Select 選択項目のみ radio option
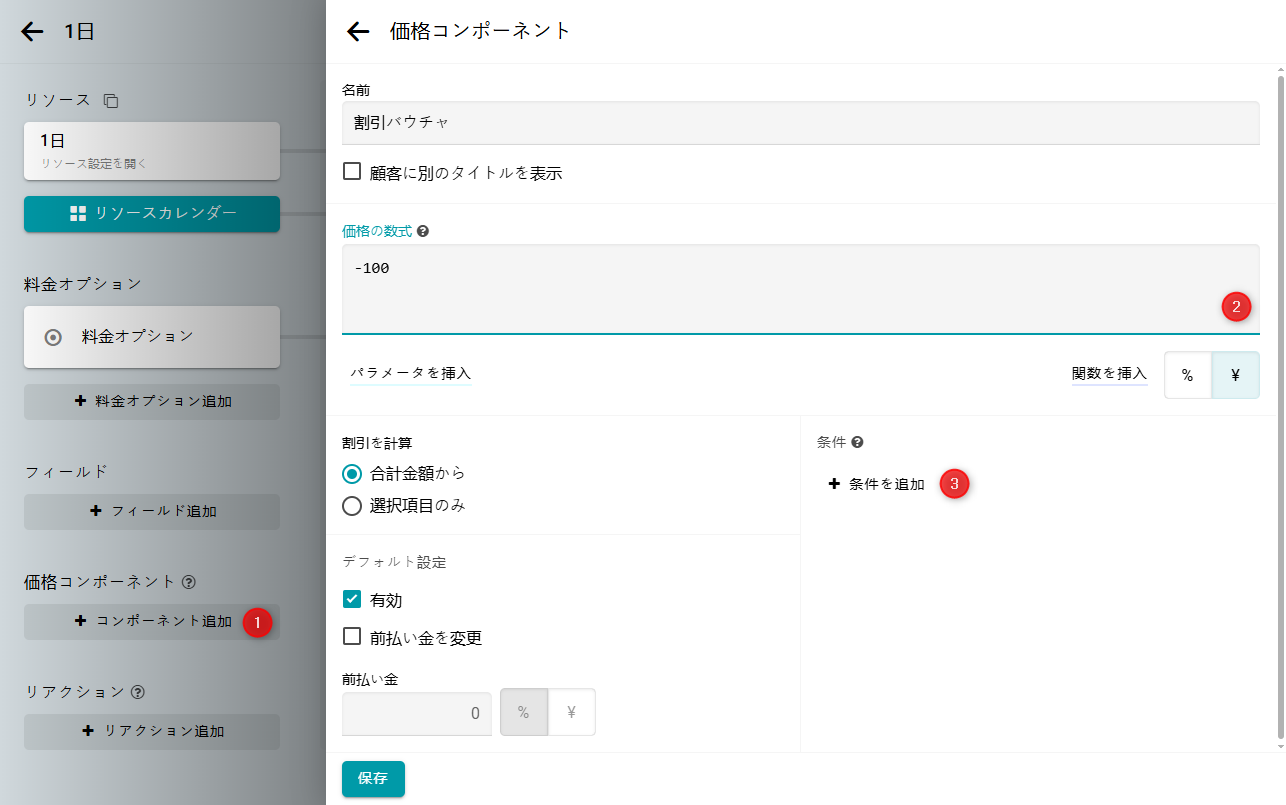 click(352, 506)
